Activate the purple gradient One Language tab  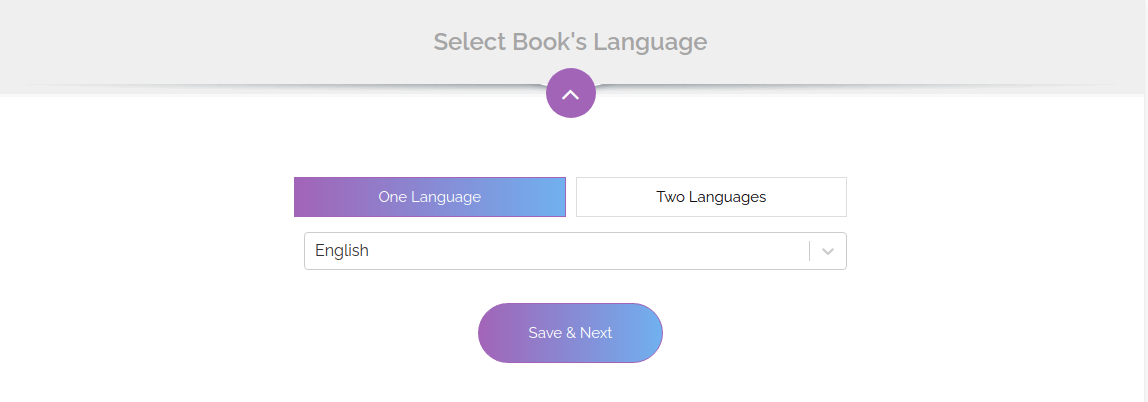coord(430,197)
